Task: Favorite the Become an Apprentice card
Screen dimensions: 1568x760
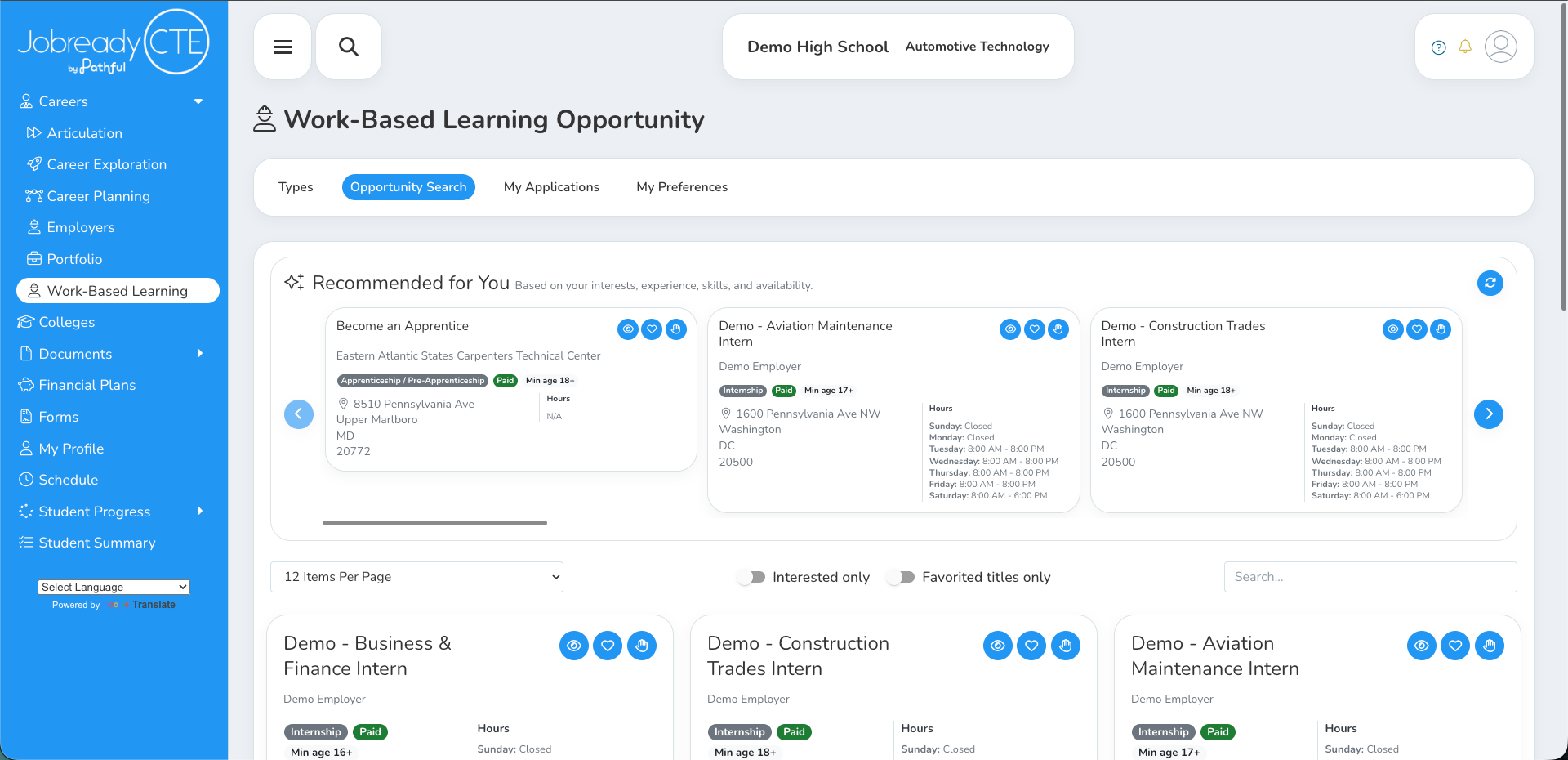Action: [652, 329]
